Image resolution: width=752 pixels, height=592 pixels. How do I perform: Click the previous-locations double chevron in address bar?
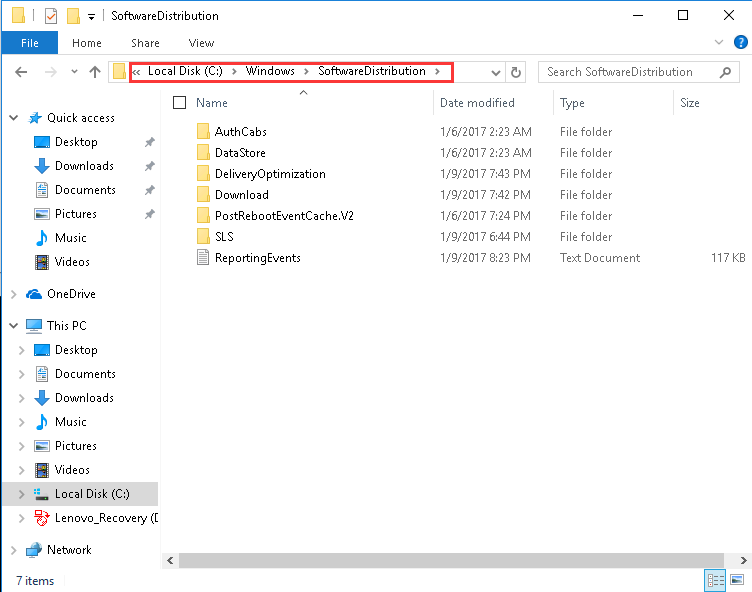pyautogui.click(x=136, y=72)
